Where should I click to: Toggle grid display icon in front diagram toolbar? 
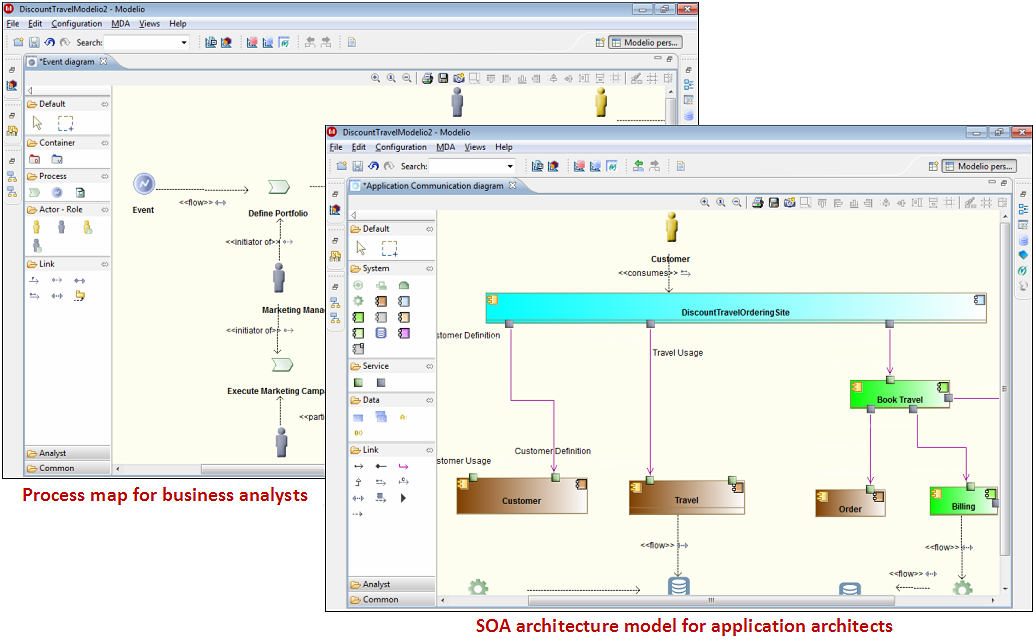986,203
